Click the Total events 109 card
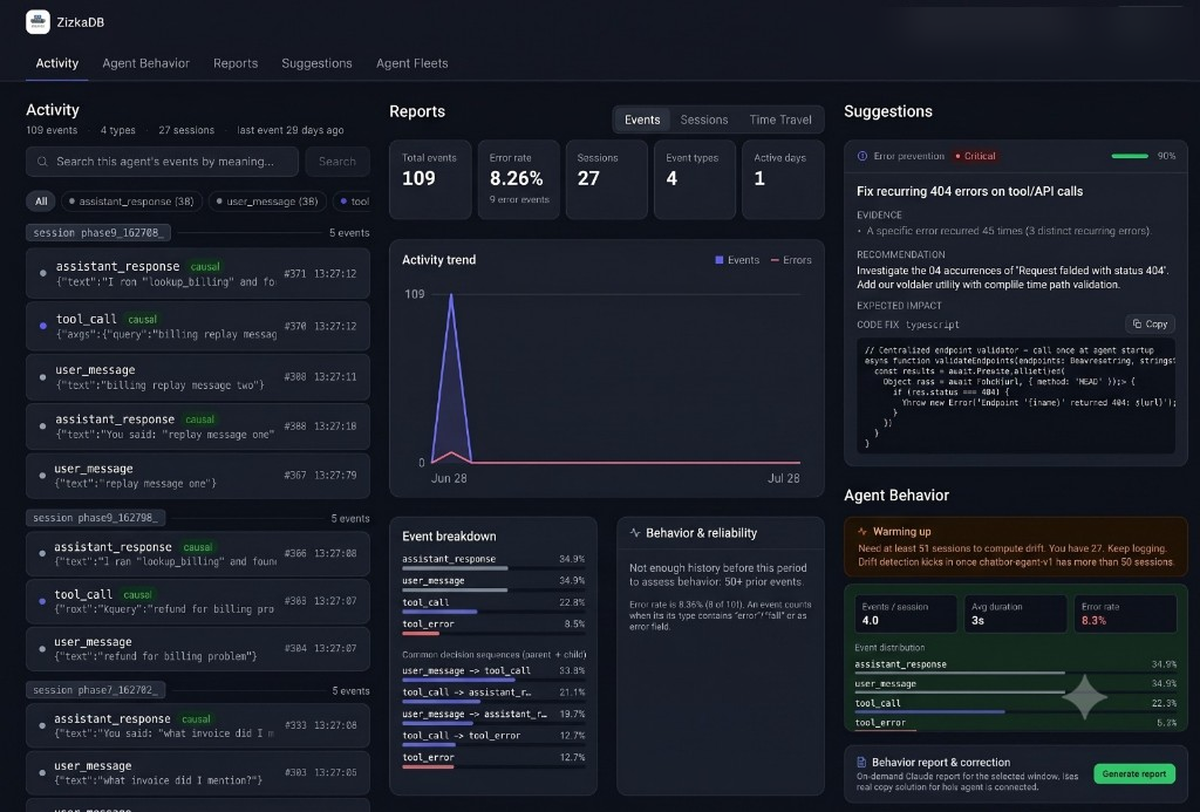Screen dimensions: 1200x812 point(429,180)
